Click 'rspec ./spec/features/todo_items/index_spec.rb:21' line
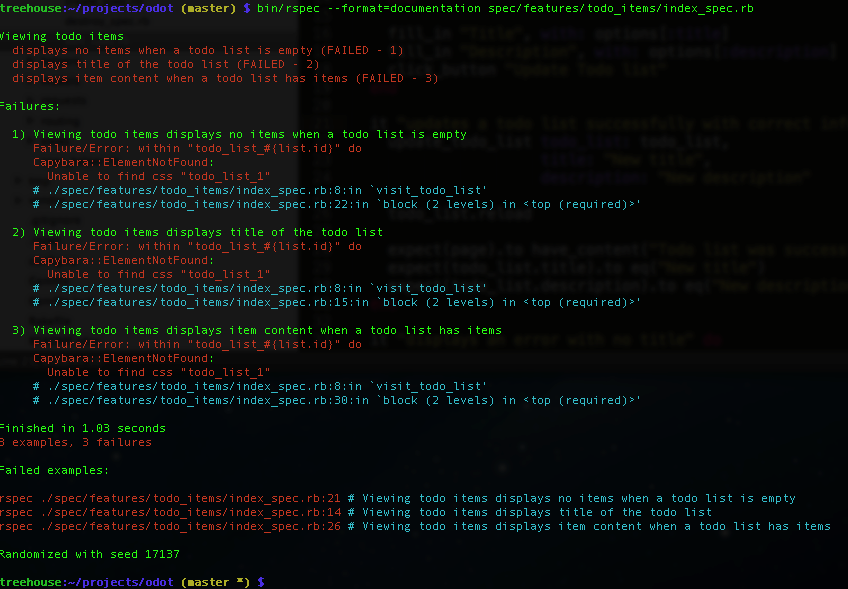The image size is (848, 589). (x=398, y=498)
